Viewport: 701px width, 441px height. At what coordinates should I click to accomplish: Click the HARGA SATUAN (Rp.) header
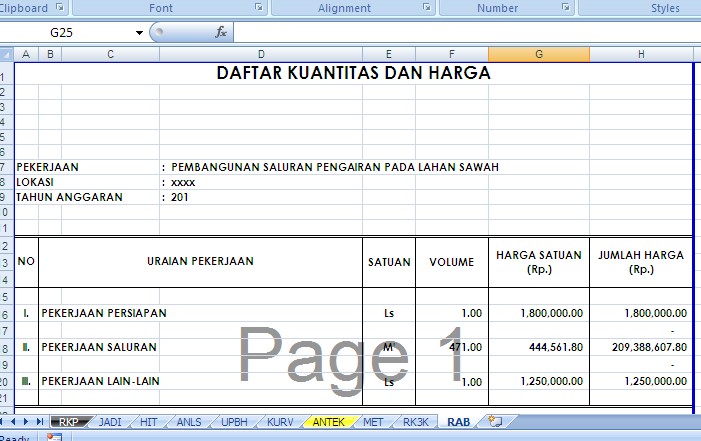[539, 262]
